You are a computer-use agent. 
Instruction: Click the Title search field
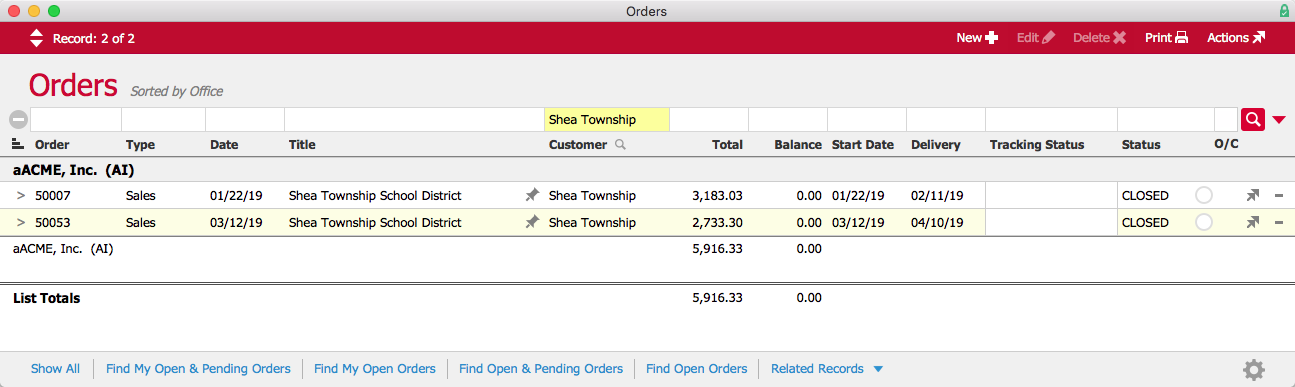414,120
